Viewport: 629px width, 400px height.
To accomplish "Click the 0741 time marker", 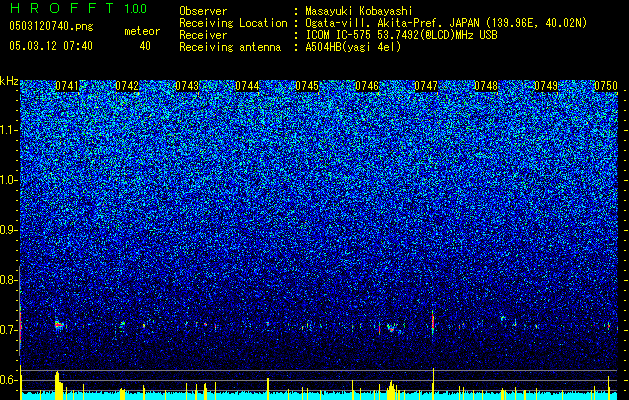I will (67, 86).
